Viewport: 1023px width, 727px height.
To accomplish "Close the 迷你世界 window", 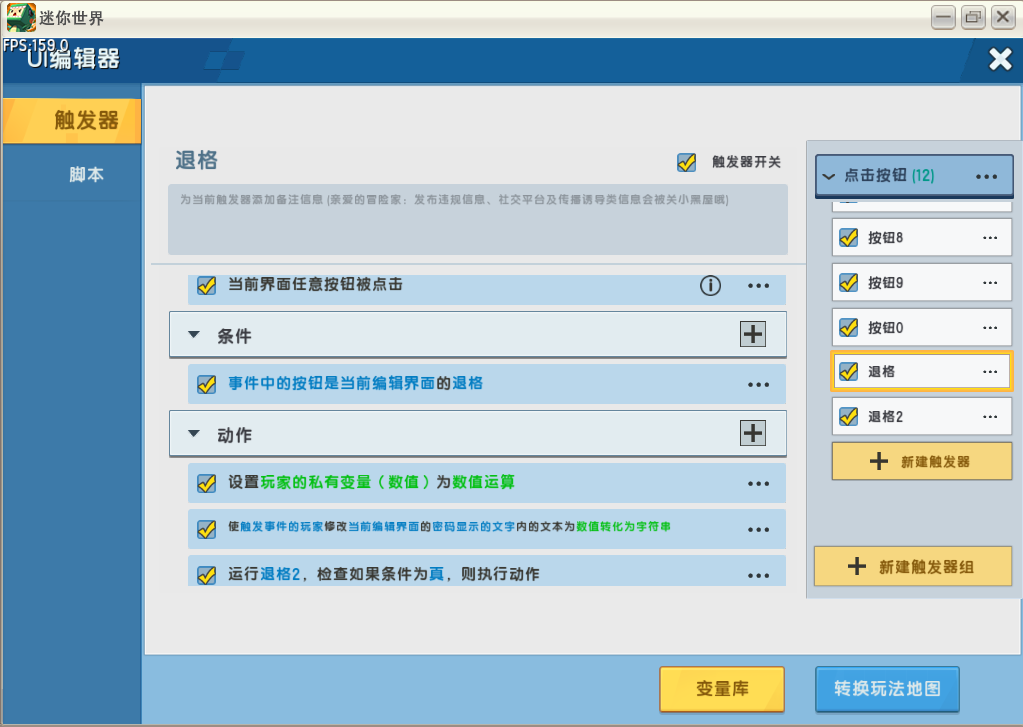I will pyautogui.click(x=1003, y=17).
